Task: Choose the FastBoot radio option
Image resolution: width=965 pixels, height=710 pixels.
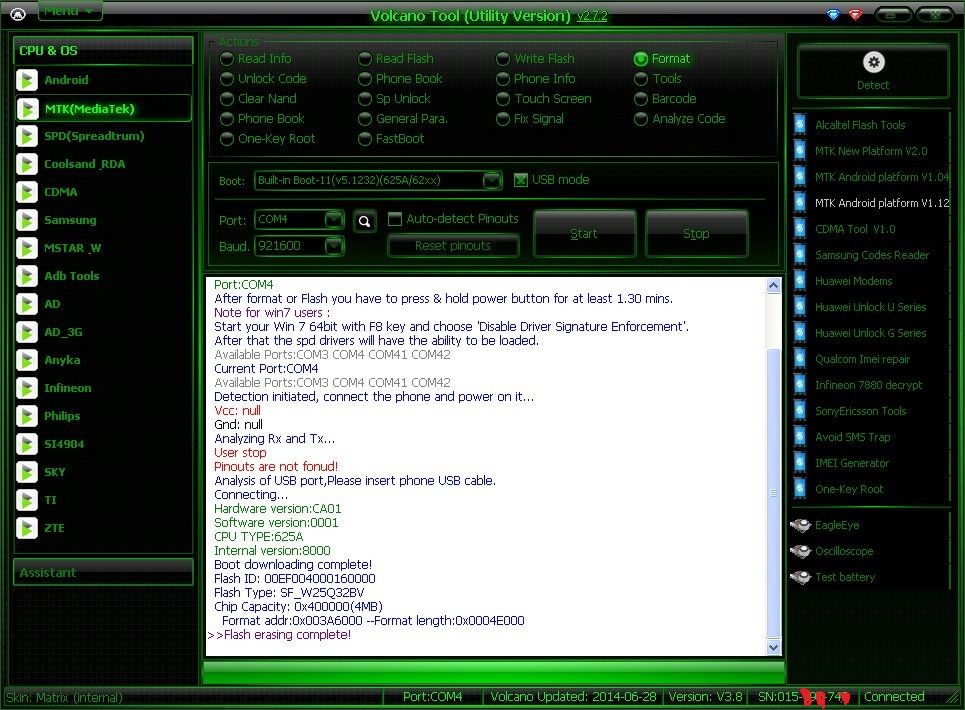Action: [365, 139]
